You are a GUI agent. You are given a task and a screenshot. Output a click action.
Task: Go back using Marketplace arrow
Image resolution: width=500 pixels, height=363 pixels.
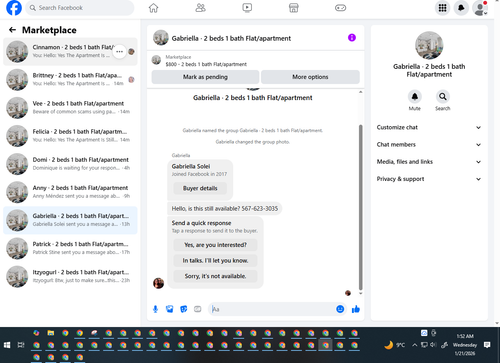[x=12, y=30]
